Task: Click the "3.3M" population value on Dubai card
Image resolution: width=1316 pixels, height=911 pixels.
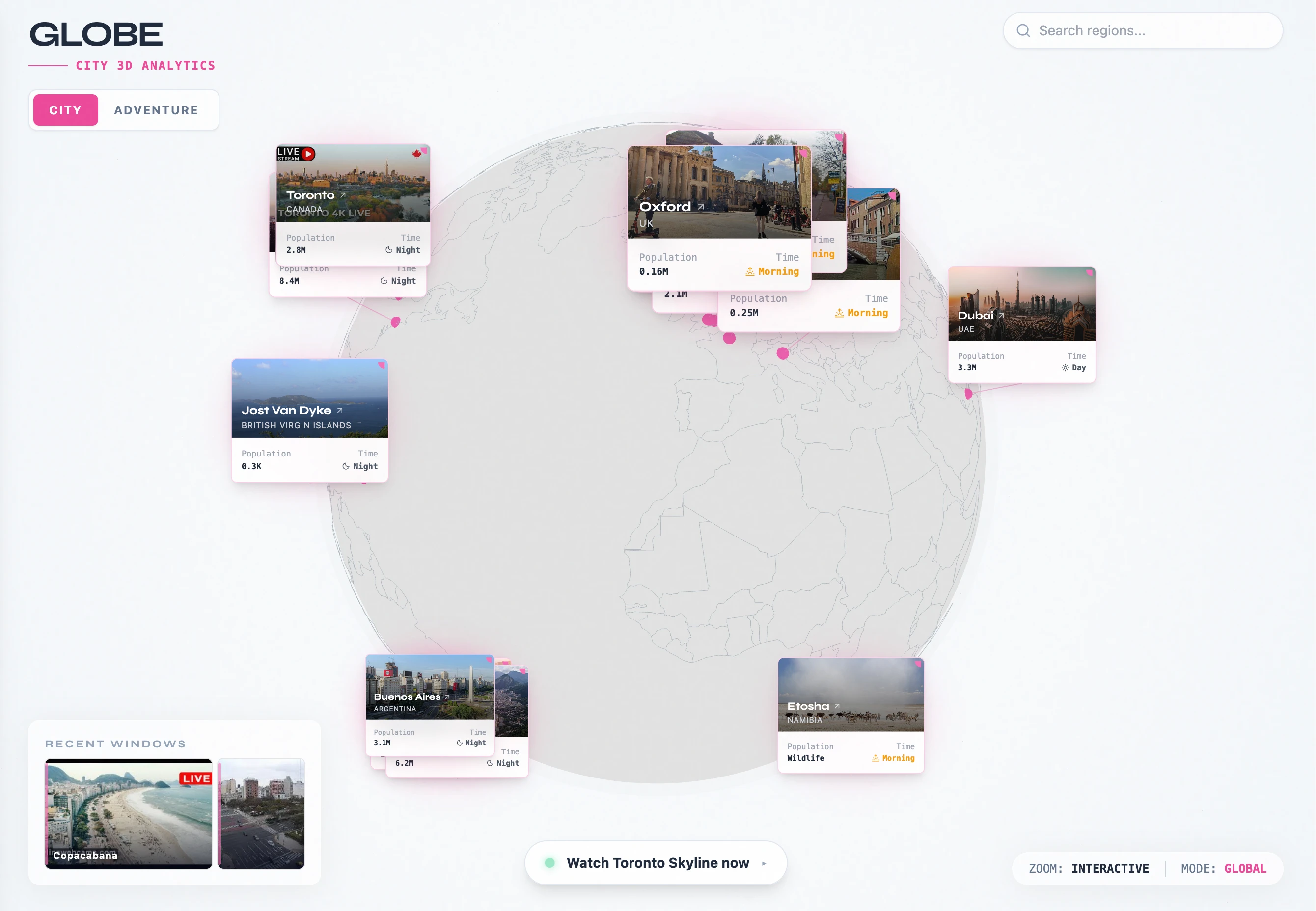Action: (x=967, y=368)
